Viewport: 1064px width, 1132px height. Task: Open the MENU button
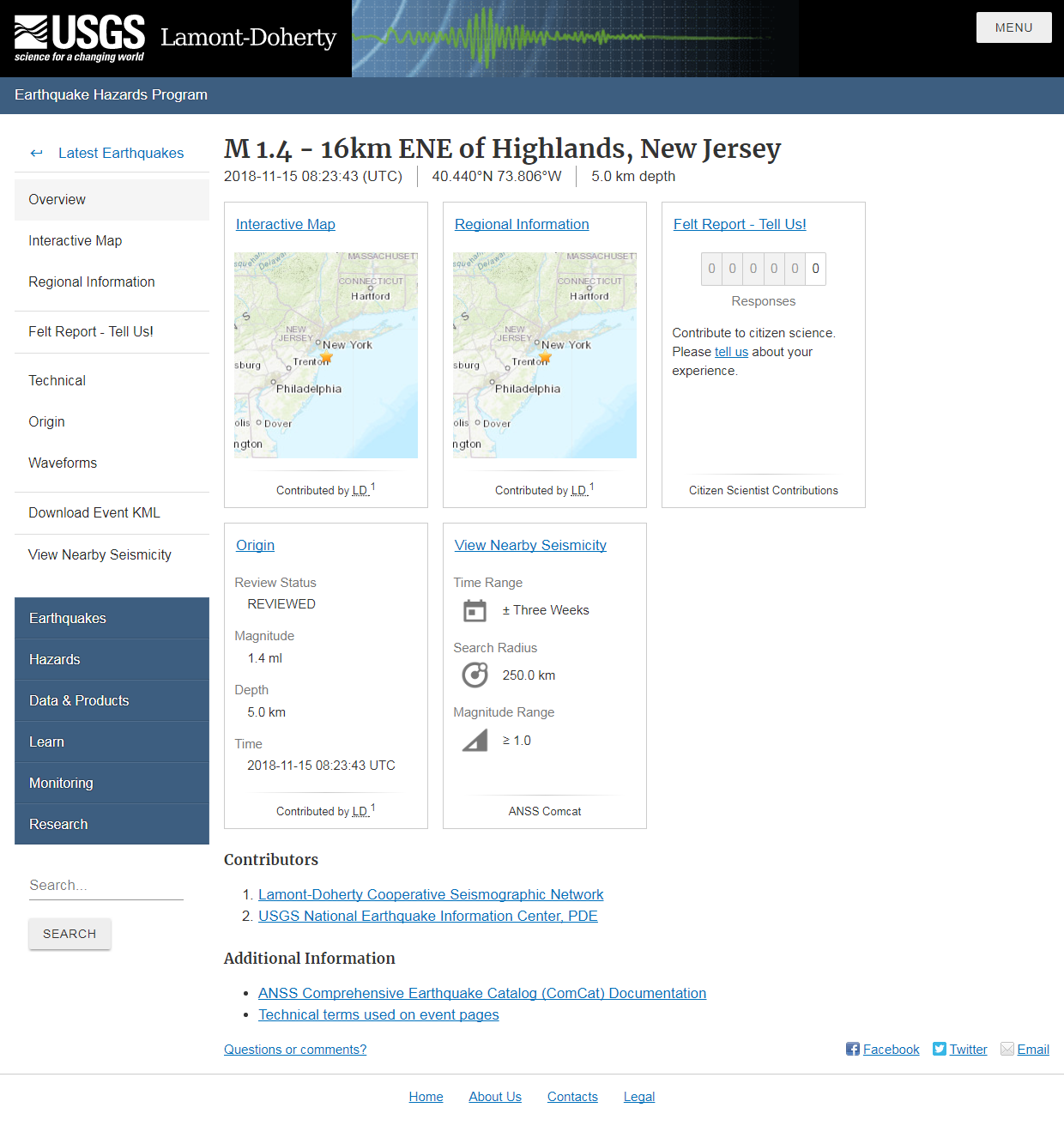coord(1013,27)
